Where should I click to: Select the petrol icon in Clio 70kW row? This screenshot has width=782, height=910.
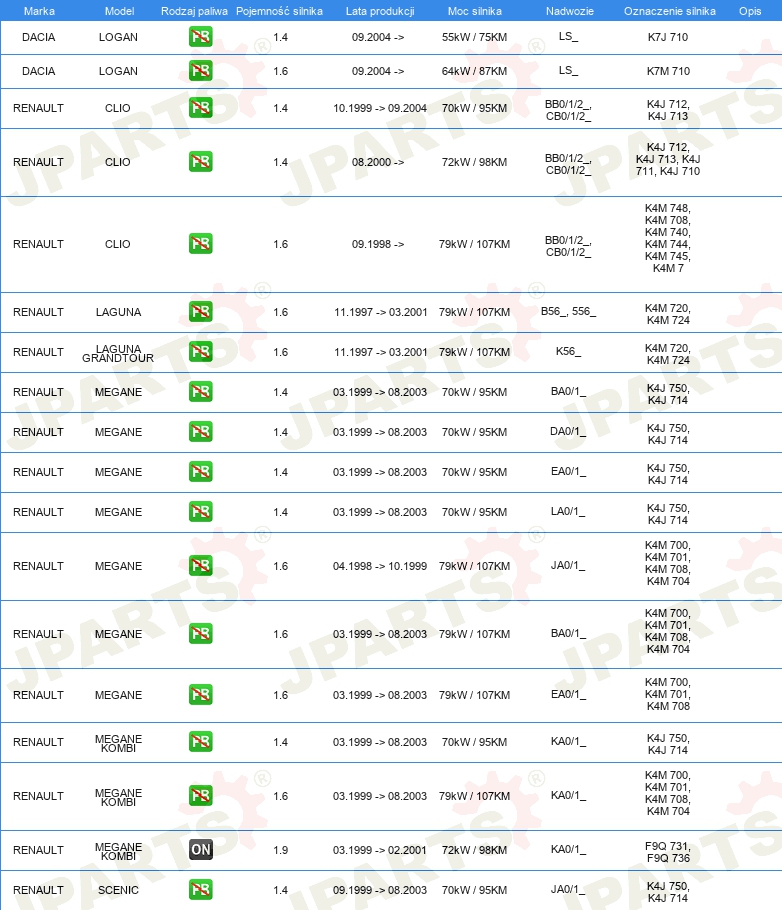[x=200, y=107]
